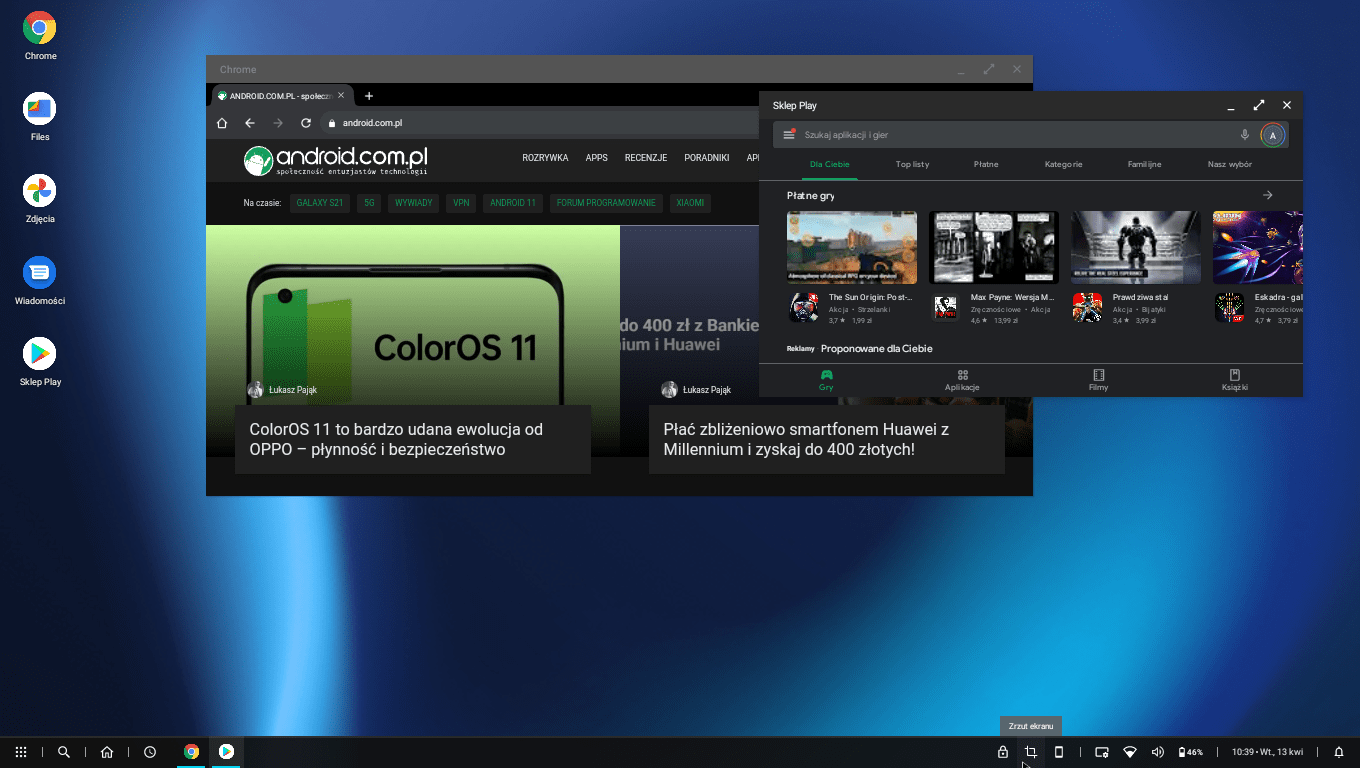Mute sound via taskbar volume icon
Viewport: 1360px width, 768px height.
tap(1158, 752)
